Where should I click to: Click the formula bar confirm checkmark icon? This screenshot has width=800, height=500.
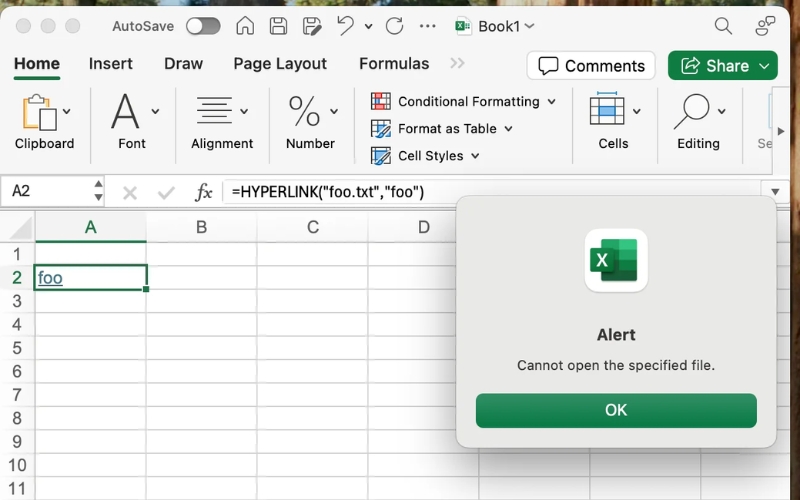[x=166, y=193]
